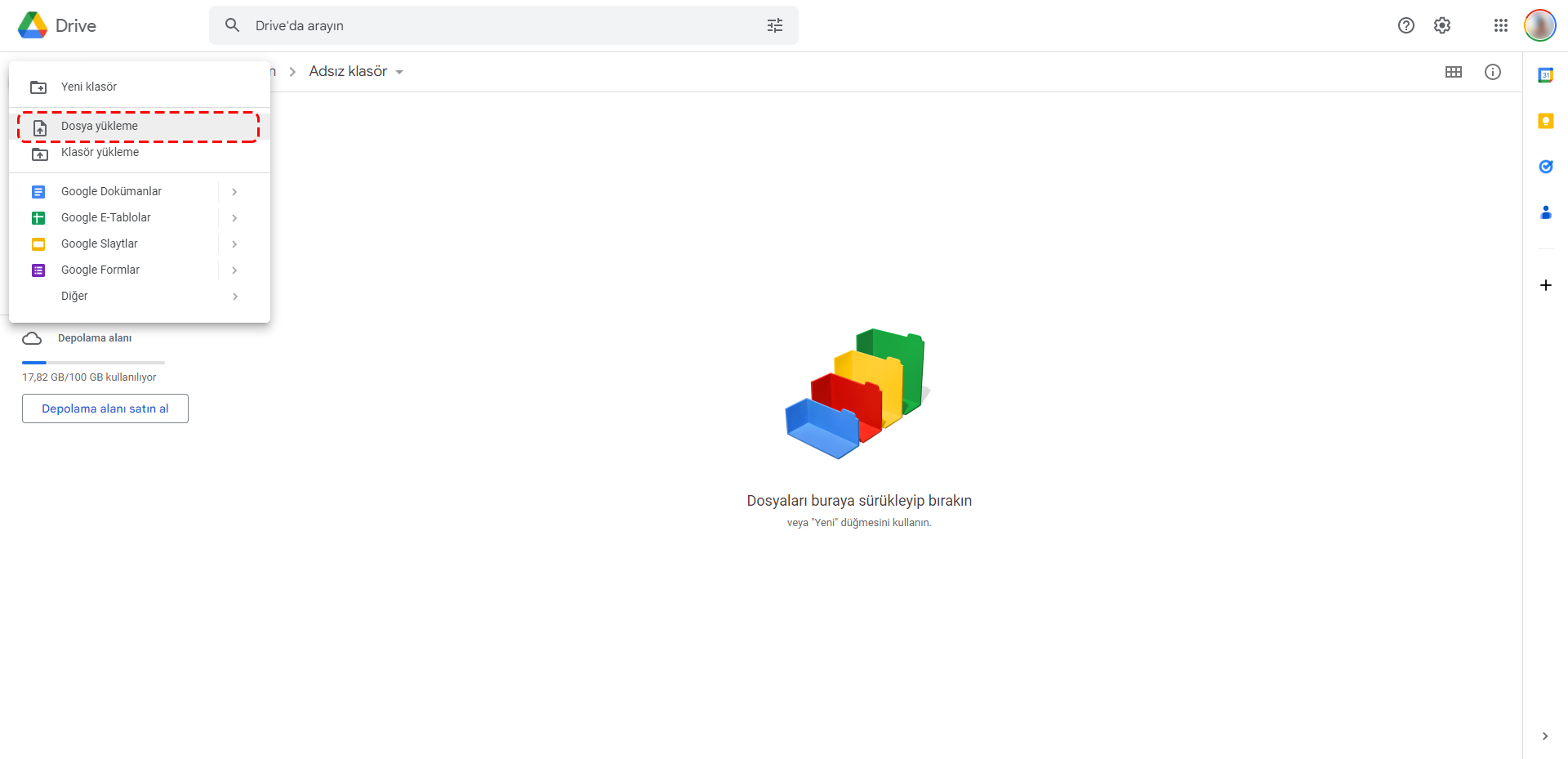Viewport: 1568px width, 759px height.
Task: Open Depolama alanı storage link
Action: click(x=94, y=338)
